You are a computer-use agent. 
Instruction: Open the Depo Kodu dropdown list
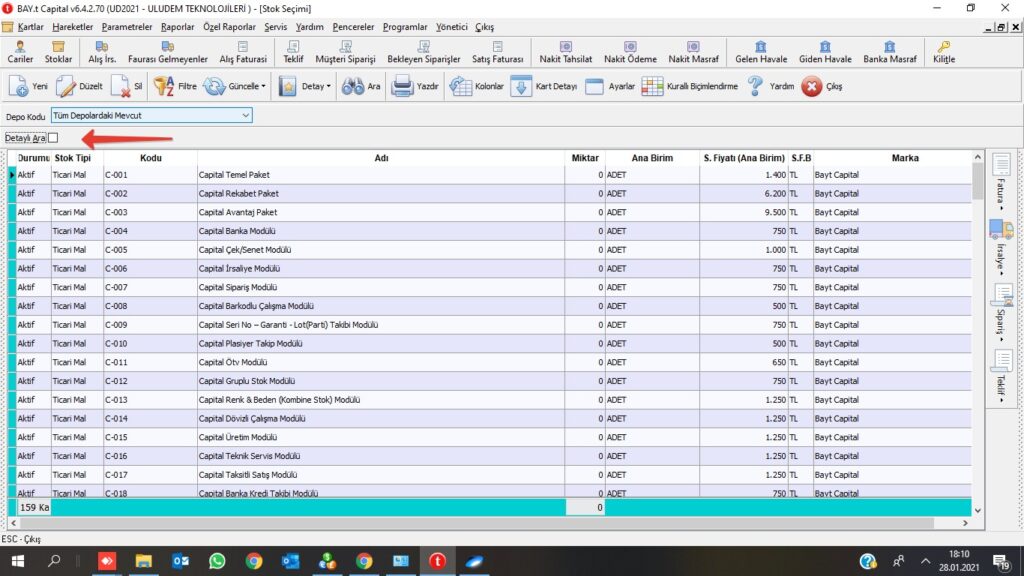click(x=245, y=115)
